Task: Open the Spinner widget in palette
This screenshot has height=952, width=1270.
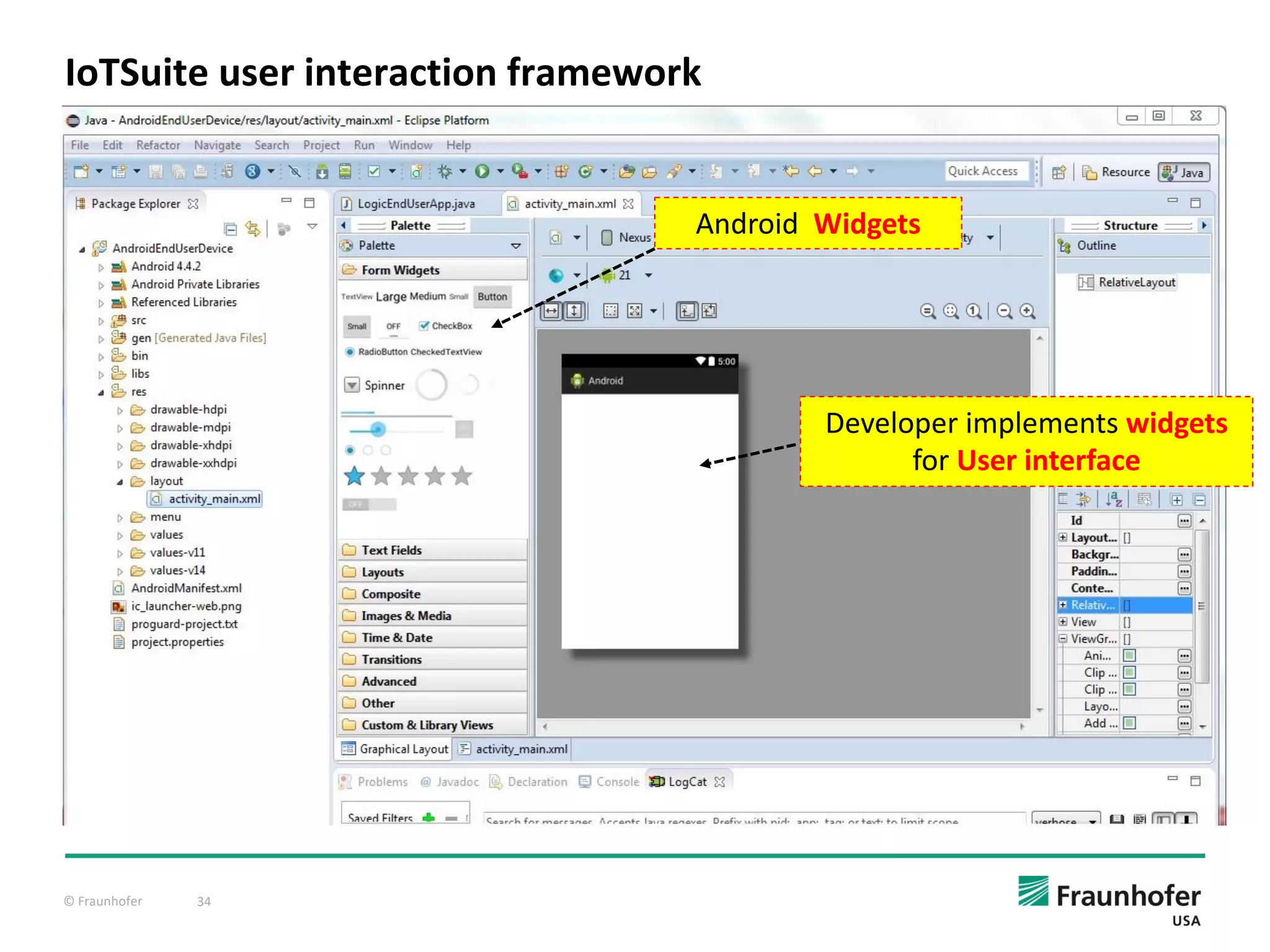Action: [x=375, y=386]
